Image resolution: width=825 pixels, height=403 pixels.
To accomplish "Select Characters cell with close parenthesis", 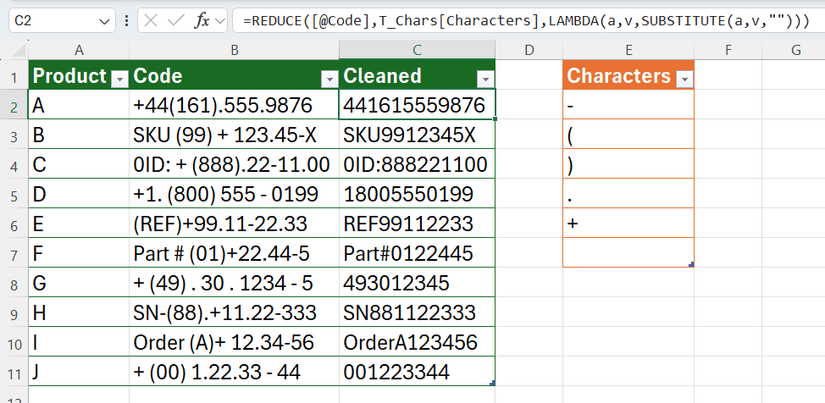I will click(628, 164).
